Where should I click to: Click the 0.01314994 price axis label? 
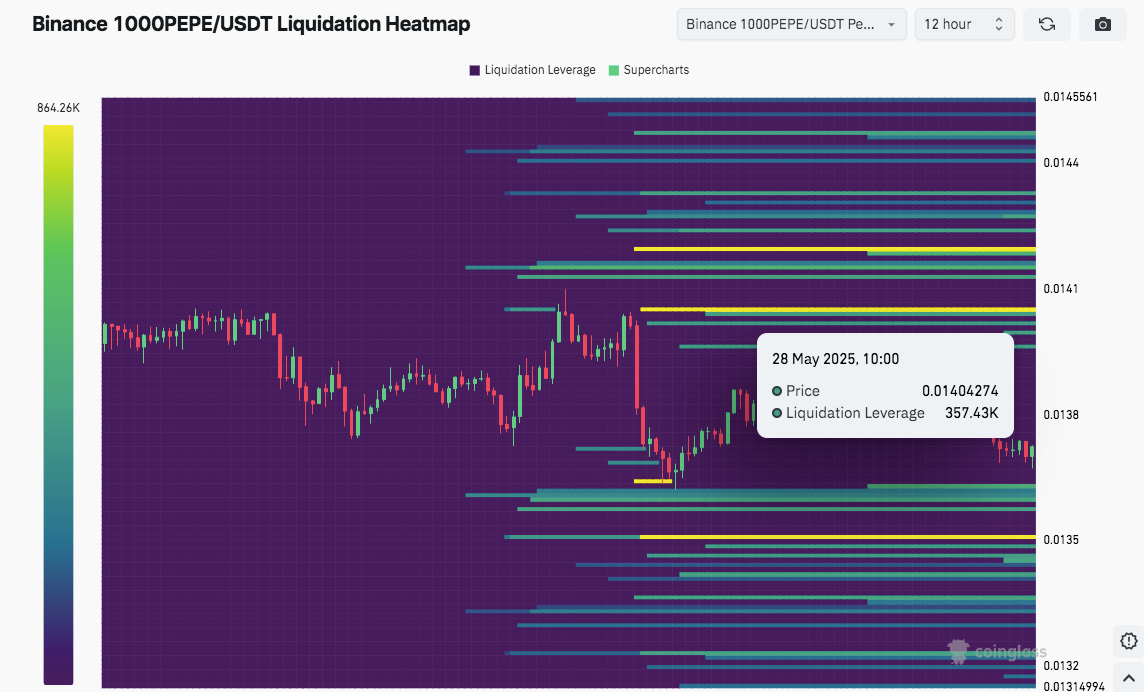pyautogui.click(x=1074, y=686)
